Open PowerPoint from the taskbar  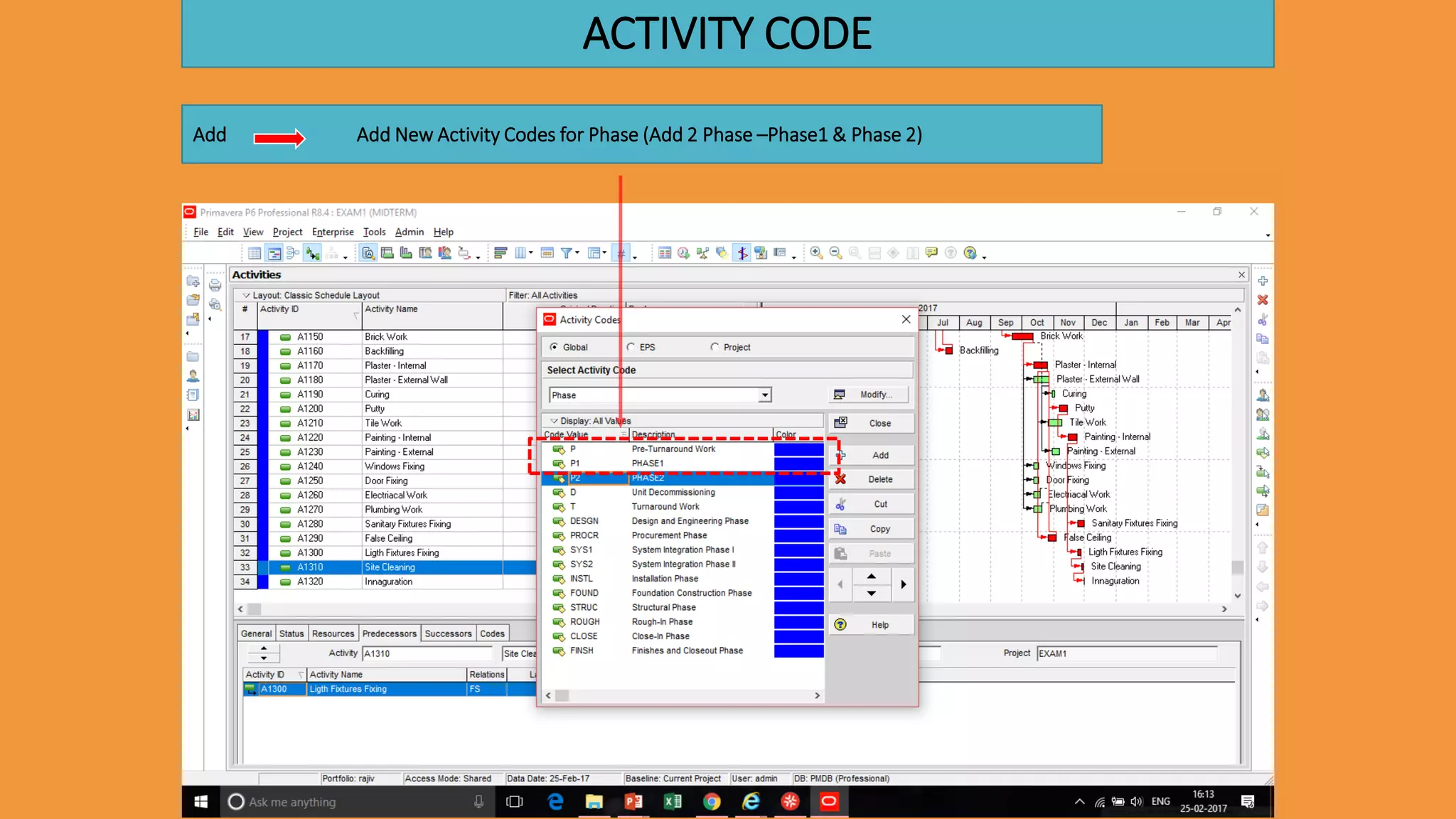pos(633,802)
